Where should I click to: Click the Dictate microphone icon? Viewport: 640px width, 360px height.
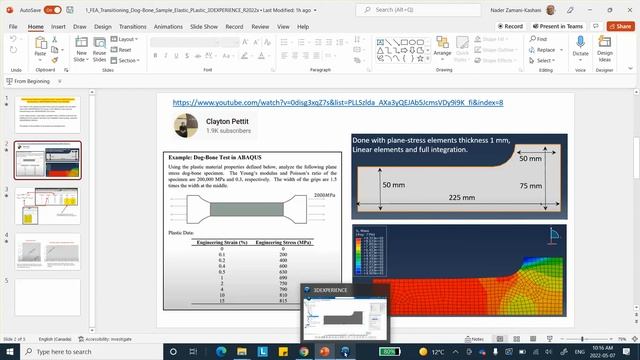tap(580, 42)
